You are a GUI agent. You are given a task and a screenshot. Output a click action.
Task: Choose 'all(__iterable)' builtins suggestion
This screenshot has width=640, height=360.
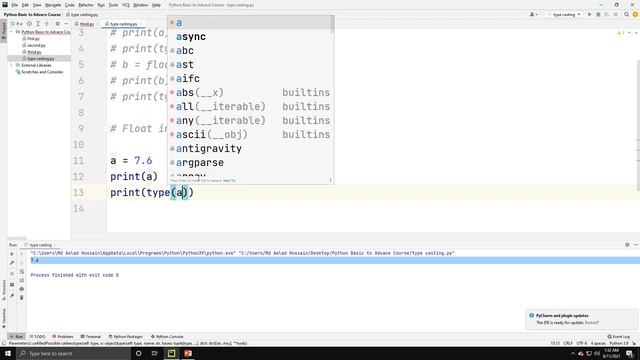tap(250, 107)
